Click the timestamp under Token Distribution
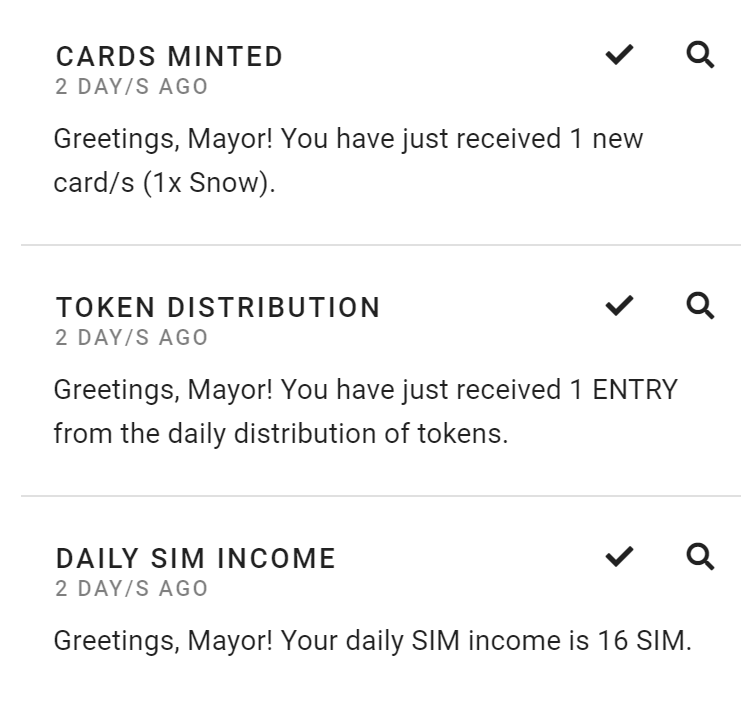The image size is (756, 705). (131, 338)
